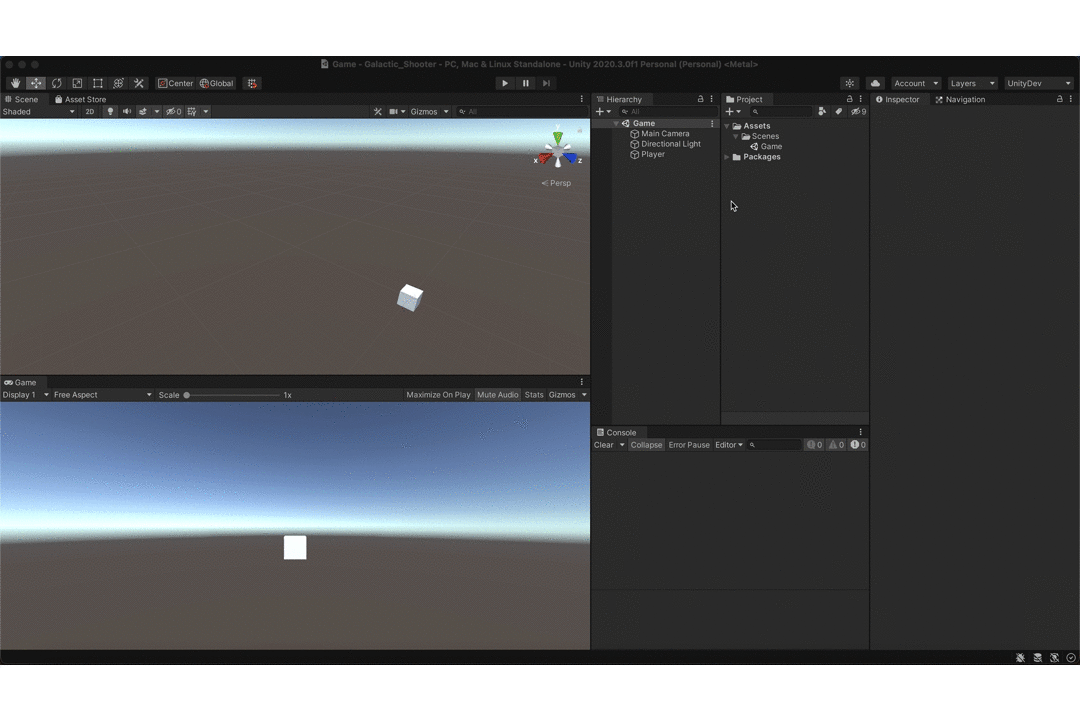Switch to the Inspector tab

(x=897, y=99)
